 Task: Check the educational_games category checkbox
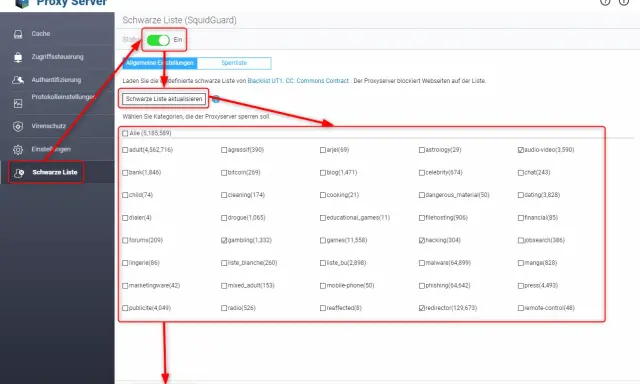(323, 218)
